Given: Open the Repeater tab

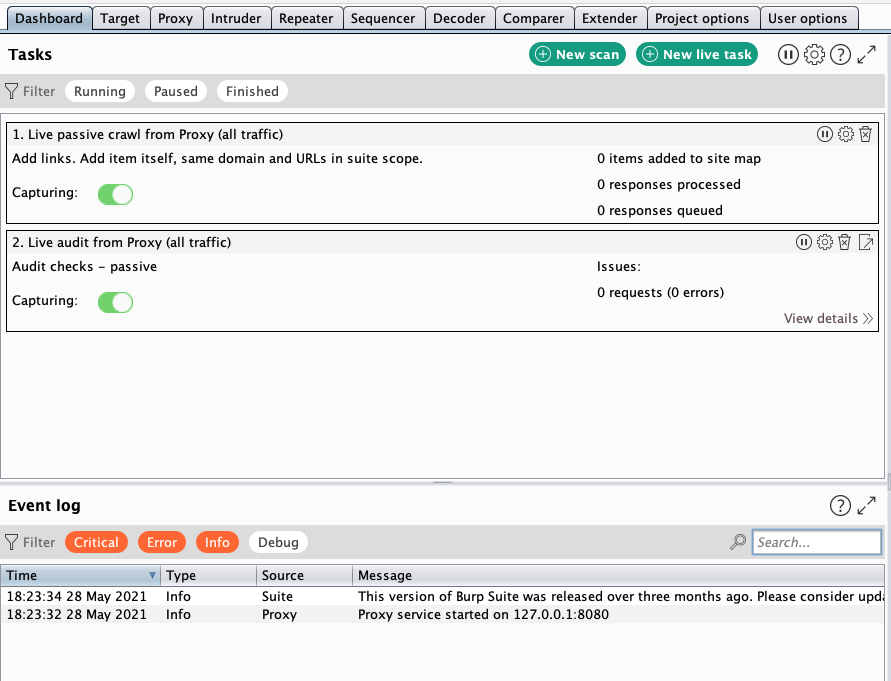Looking at the screenshot, I should point(306,18).
